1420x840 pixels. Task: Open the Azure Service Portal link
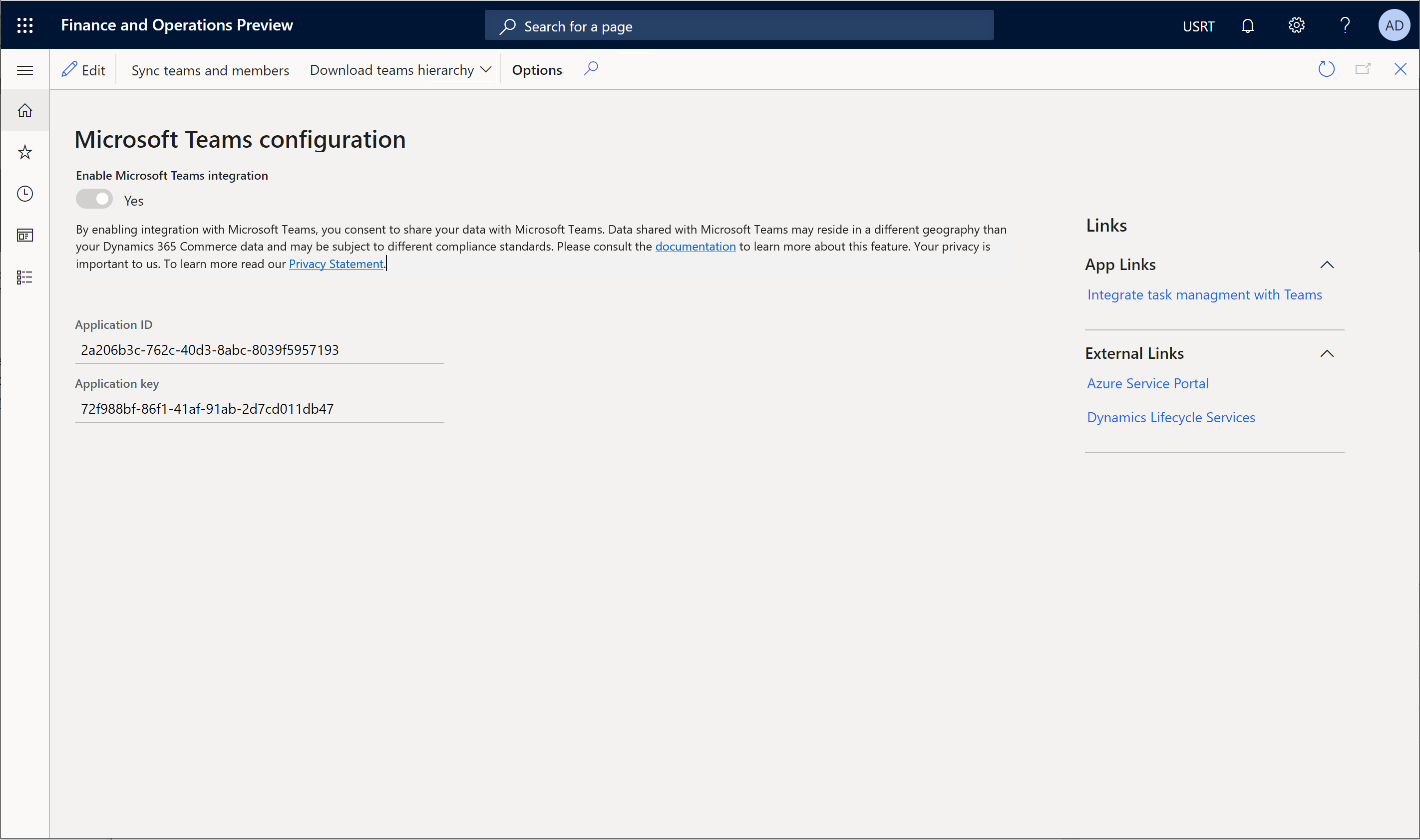tap(1148, 383)
